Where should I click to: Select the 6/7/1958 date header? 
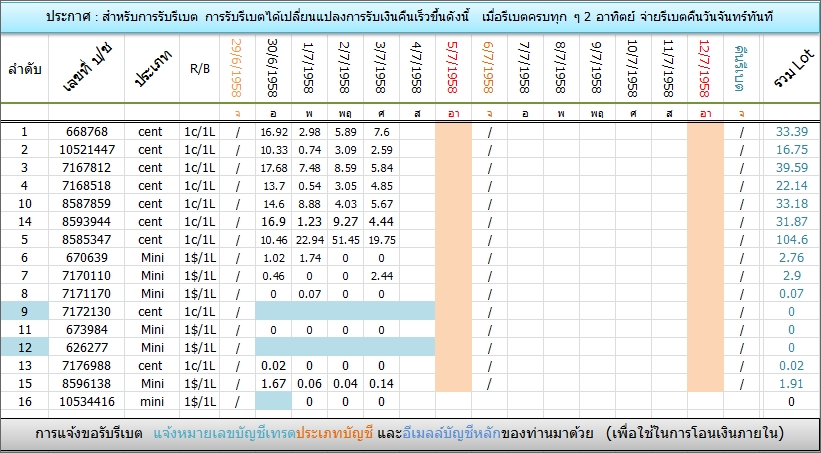click(490, 69)
